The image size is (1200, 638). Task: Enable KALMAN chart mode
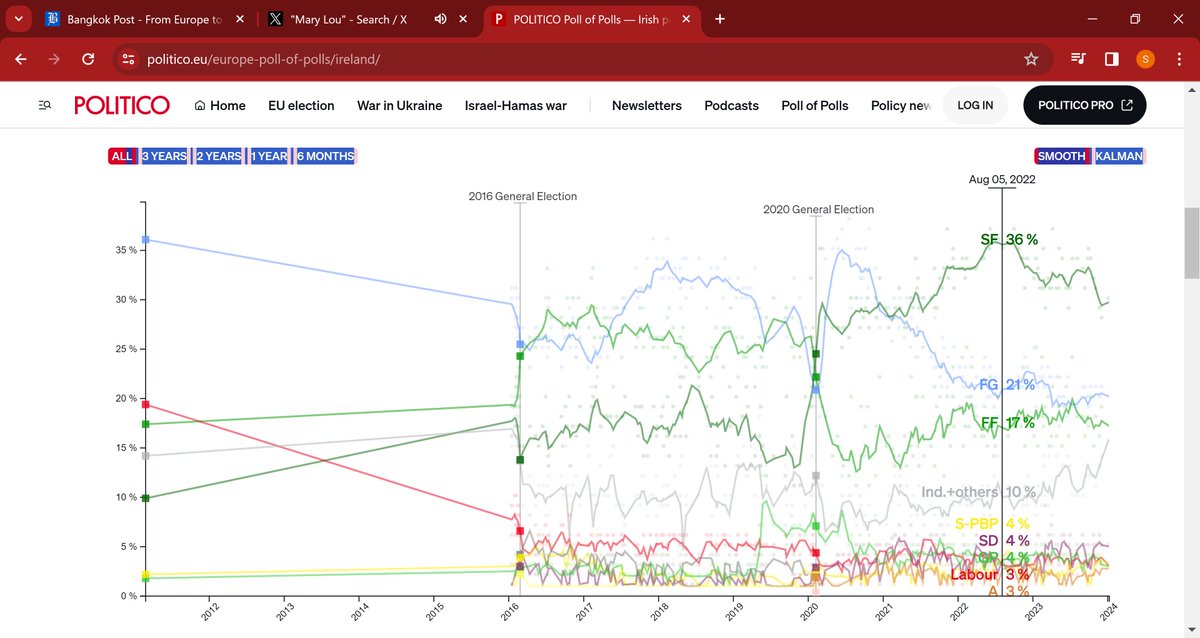[1119, 156]
